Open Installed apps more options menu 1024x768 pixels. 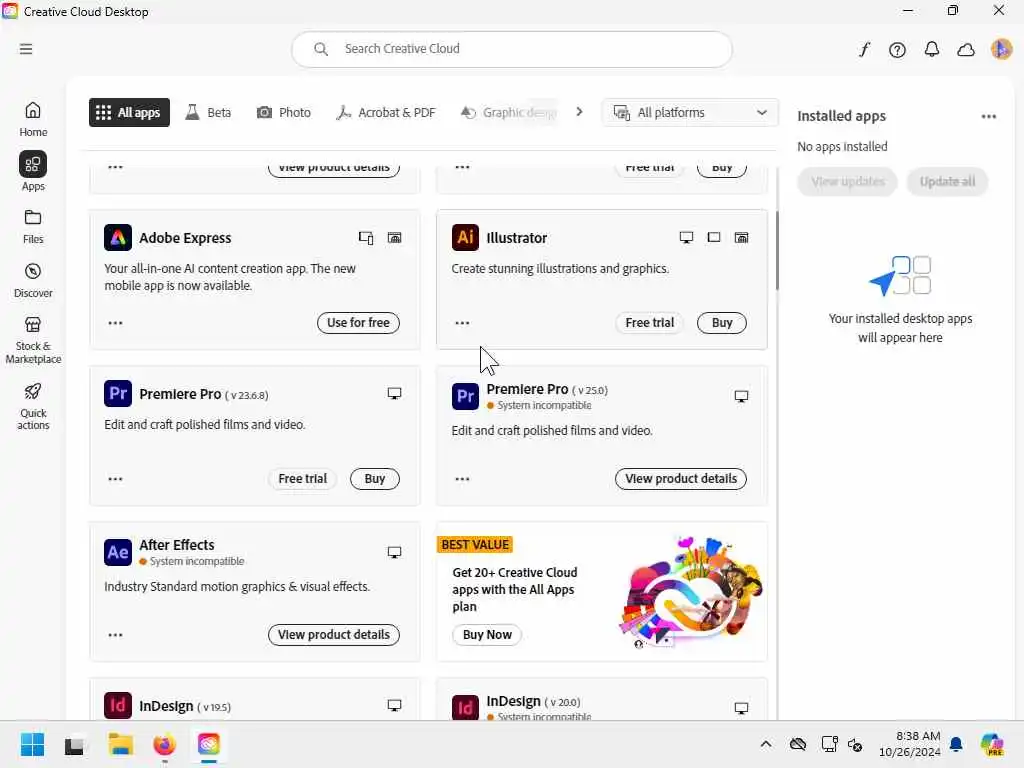click(x=988, y=116)
